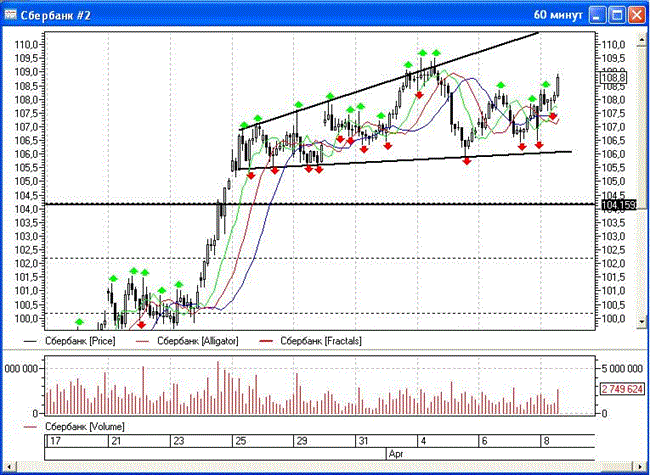Click date label 23 on the time axis
Screen dimensions: 650x475
pyautogui.click(x=179, y=441)
